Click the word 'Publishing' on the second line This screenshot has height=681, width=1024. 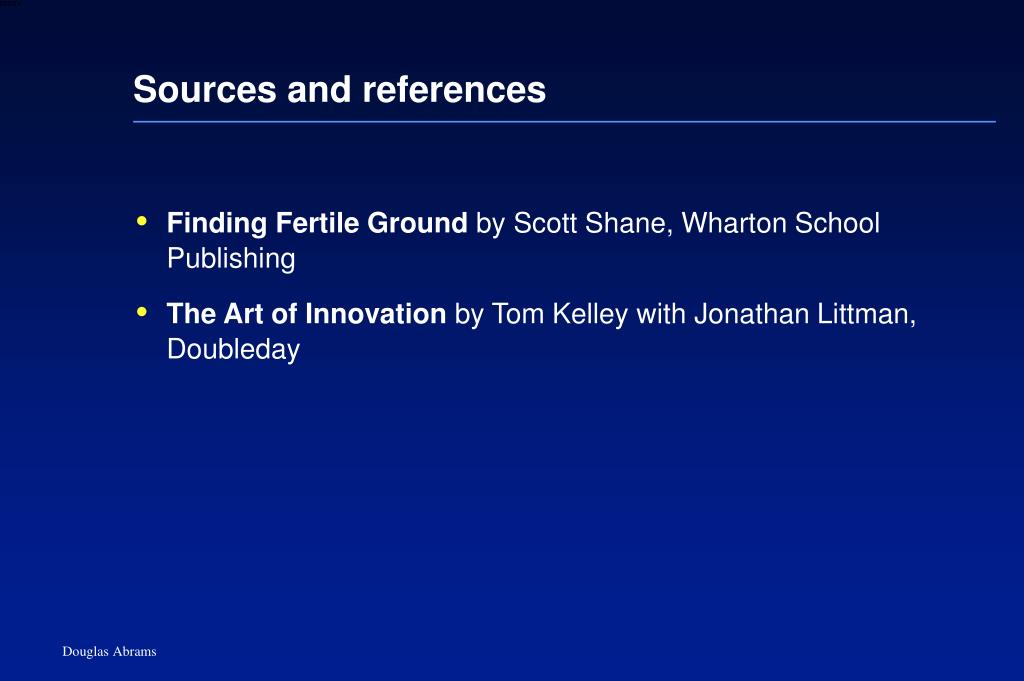coord(231,259)
